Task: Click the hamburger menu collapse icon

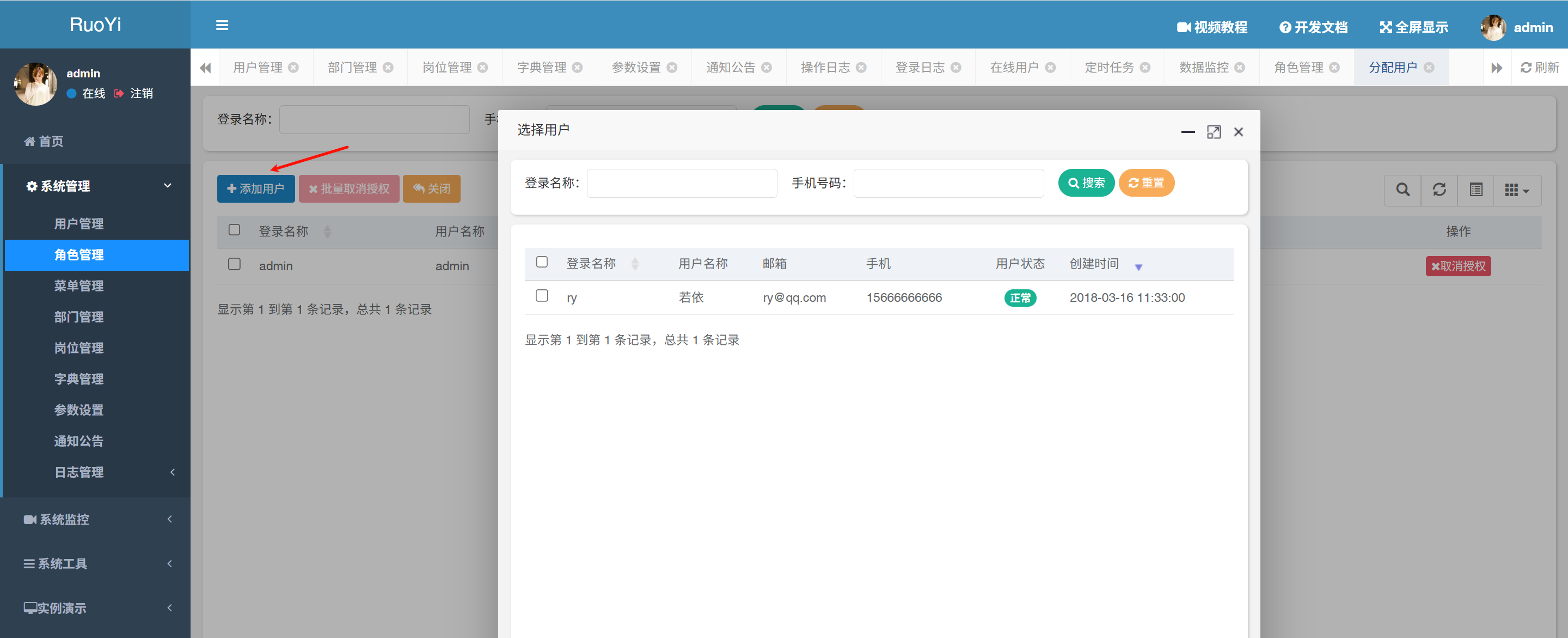Action: coord(222,26)
